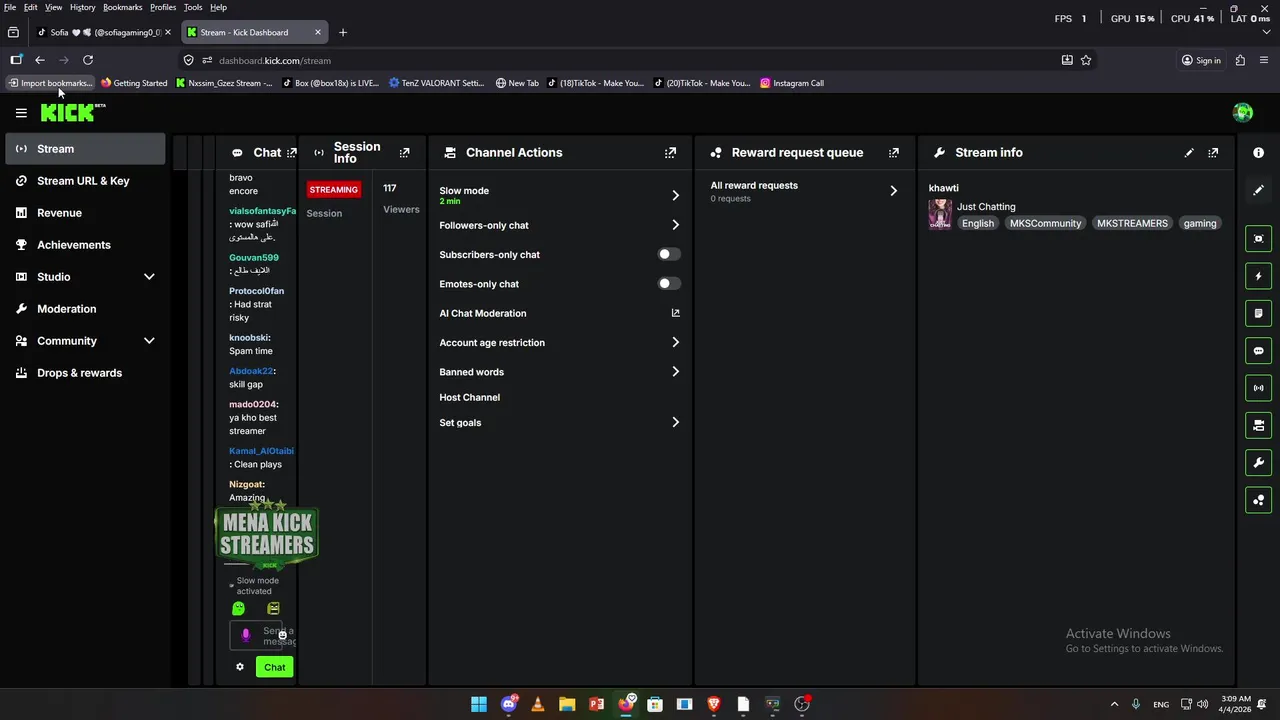The height and width of the screenshot is (720, 1280).
Task: Click Host Channel action
Action: [x=469, y=397]
